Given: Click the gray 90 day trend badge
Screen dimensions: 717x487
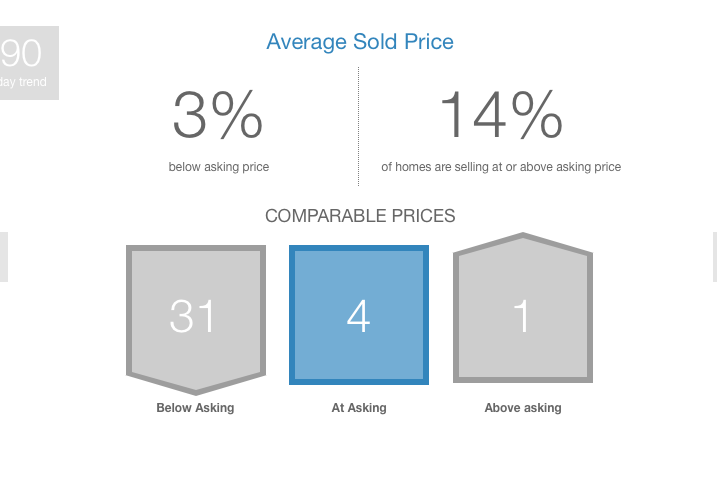Looking at the screenshot, I should pos(29,63).
